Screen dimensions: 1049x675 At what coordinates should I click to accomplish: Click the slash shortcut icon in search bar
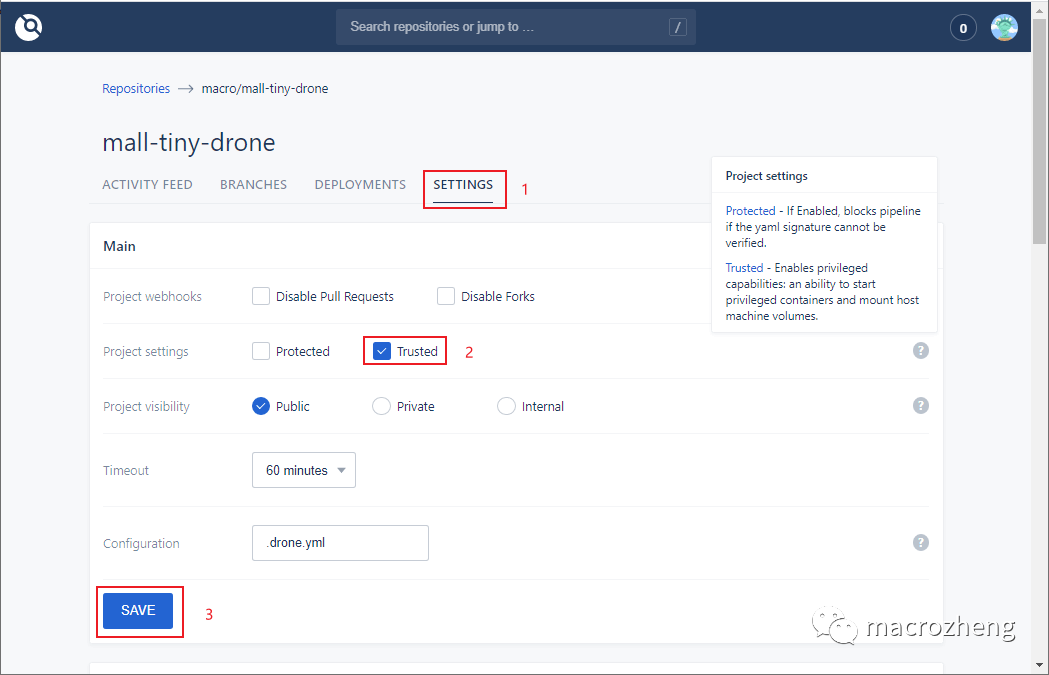[x=678, y=26]
